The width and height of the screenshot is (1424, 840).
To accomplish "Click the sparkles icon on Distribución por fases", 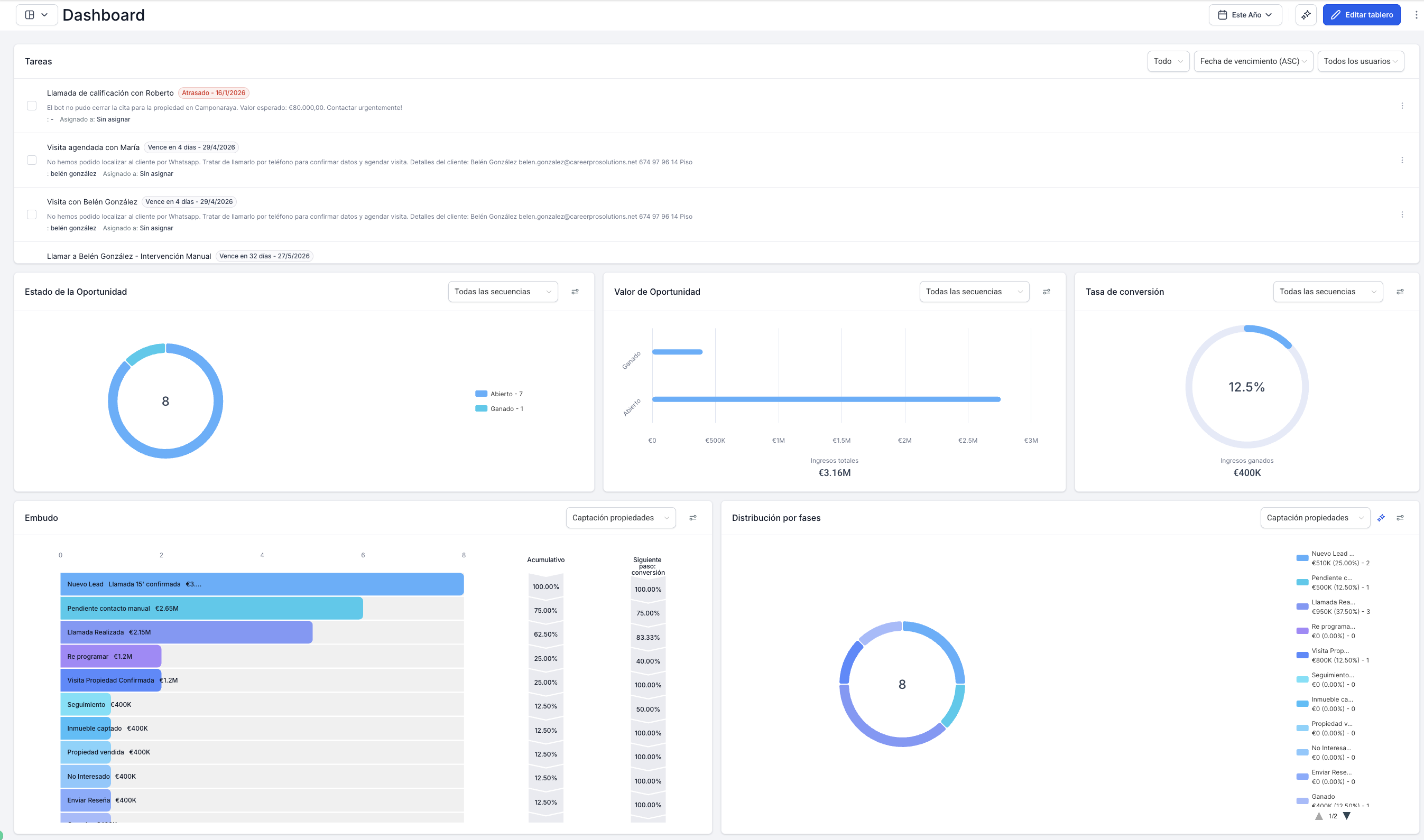I will point(1382,517).
